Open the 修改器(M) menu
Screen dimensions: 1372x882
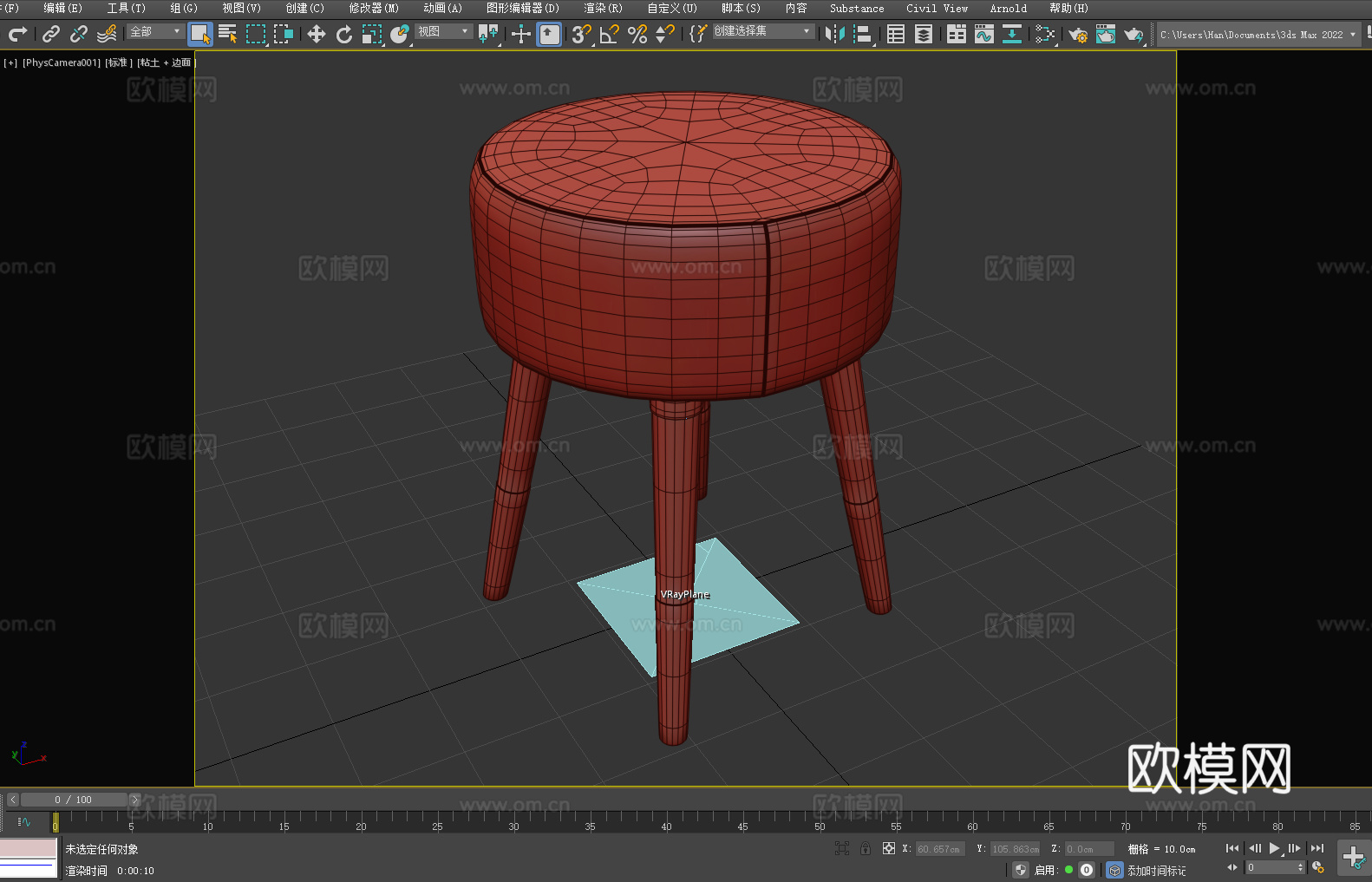click(x=374, y=8)
